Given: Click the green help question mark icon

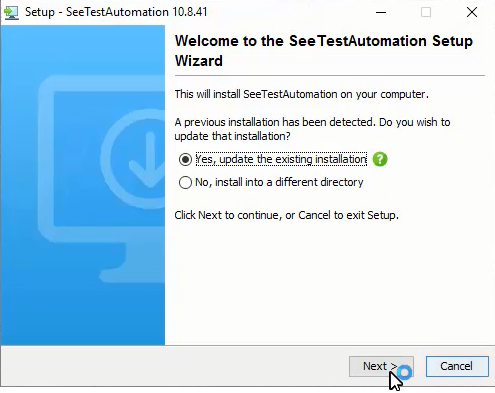Looking at the screenshot, I should click(380, 159).
